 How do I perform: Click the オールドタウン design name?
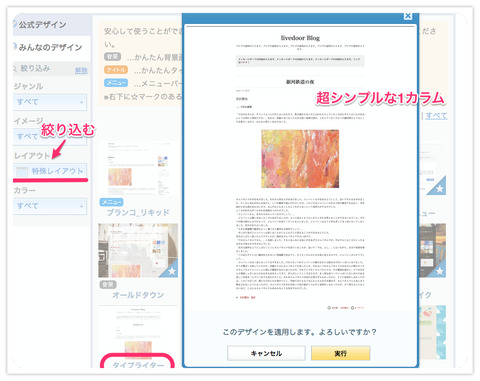tap(138, 295)
